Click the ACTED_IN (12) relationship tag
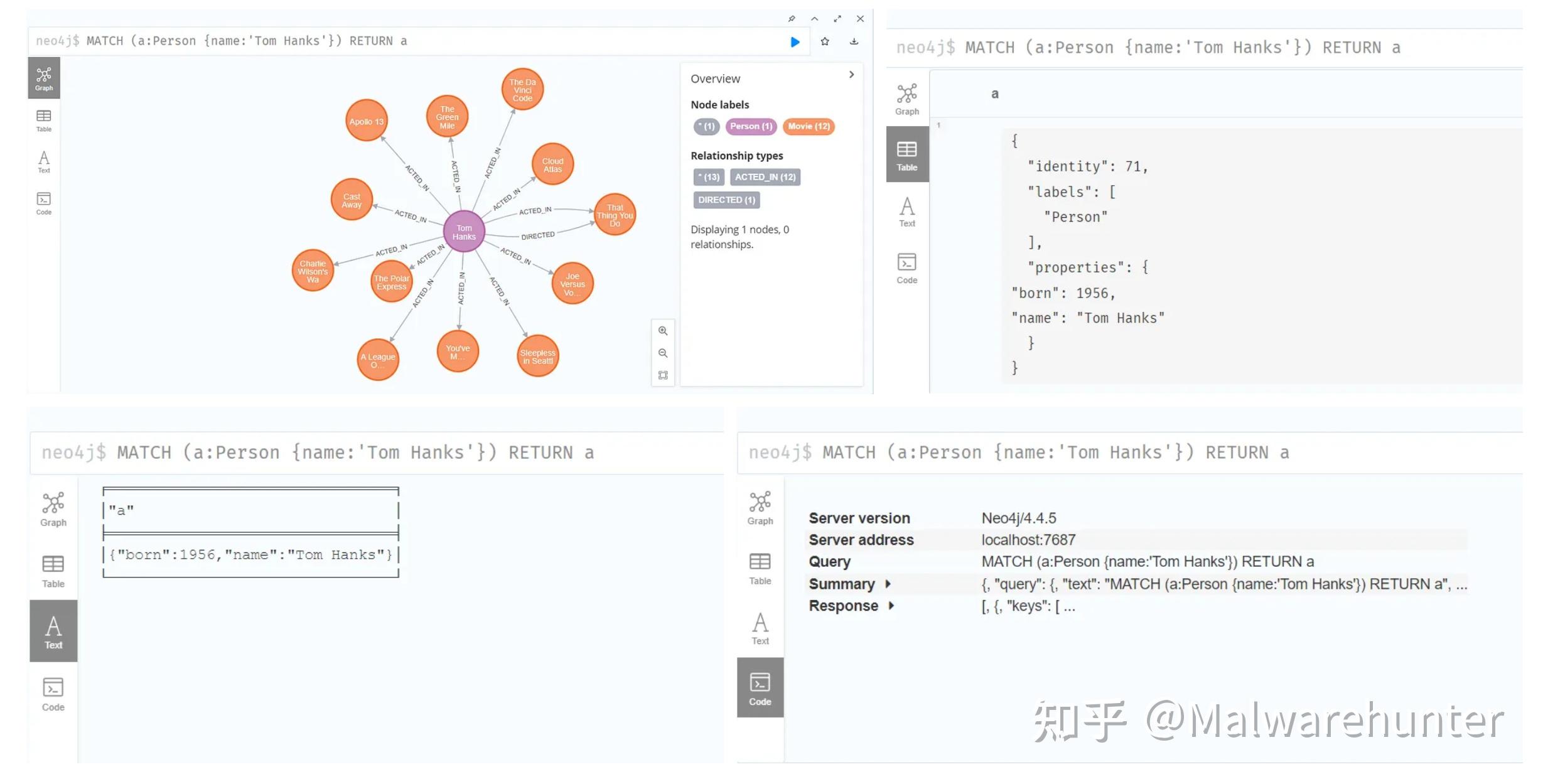 [765, 177]
